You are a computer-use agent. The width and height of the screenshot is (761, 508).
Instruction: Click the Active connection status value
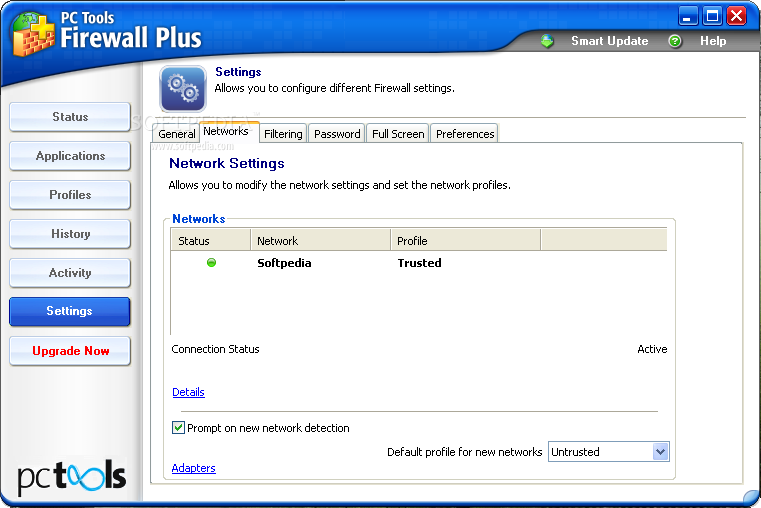pyautogui.click(x=652, y=349)
